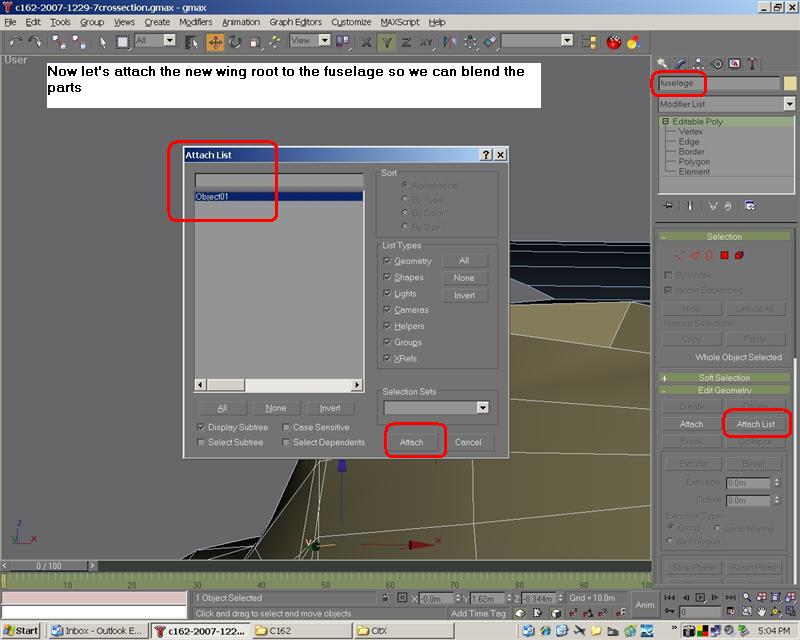Toggle the Helpers list type checkbox
Screen dimensions: 800x640
[x=387, y=326]
